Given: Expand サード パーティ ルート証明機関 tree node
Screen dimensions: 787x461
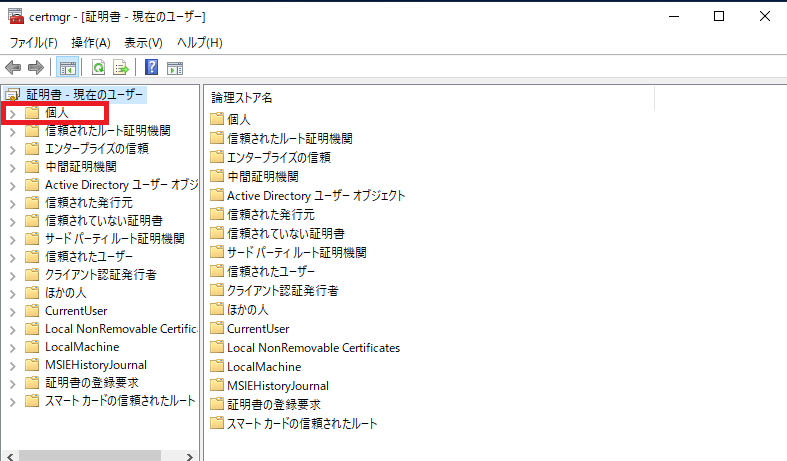Looking at the screenshot, I should (x=13, y=240).
